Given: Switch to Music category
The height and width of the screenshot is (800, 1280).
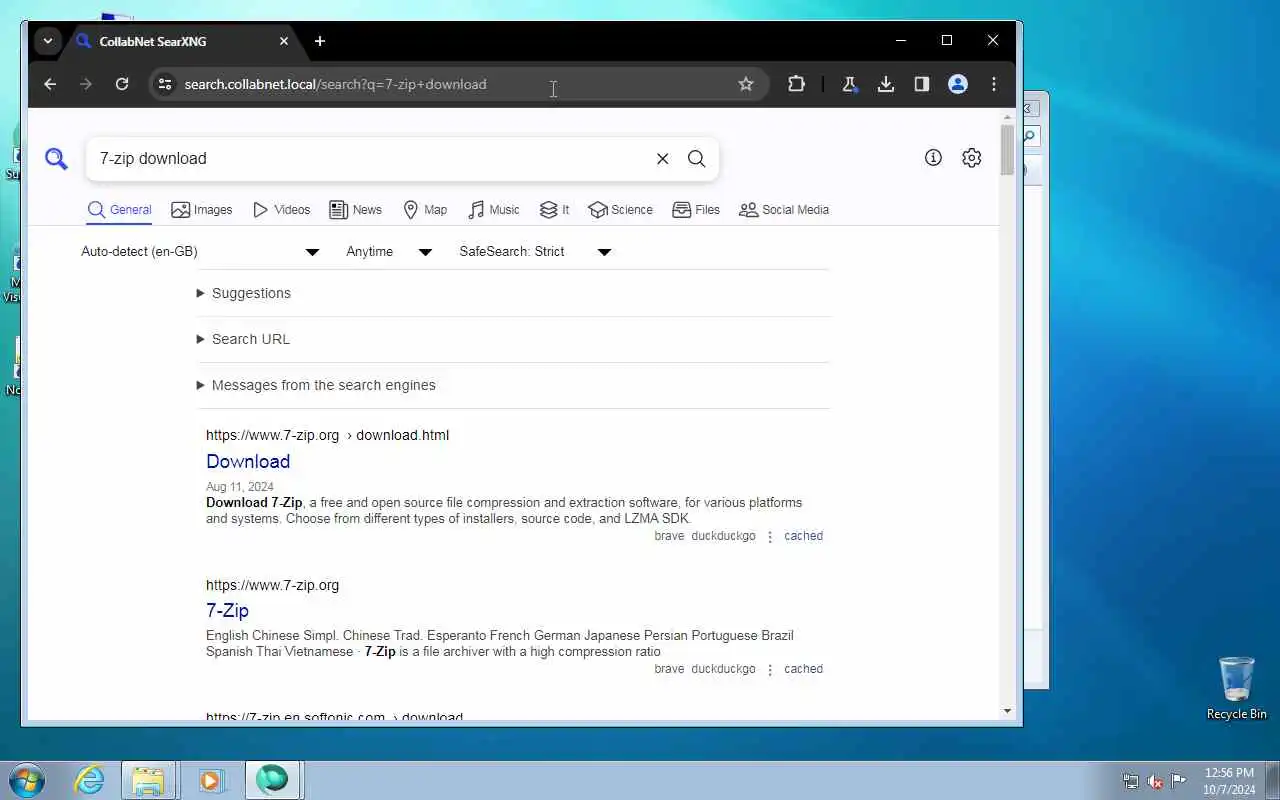Looking at the screenshot, I should pyautogui.click(x=493, y=209).
